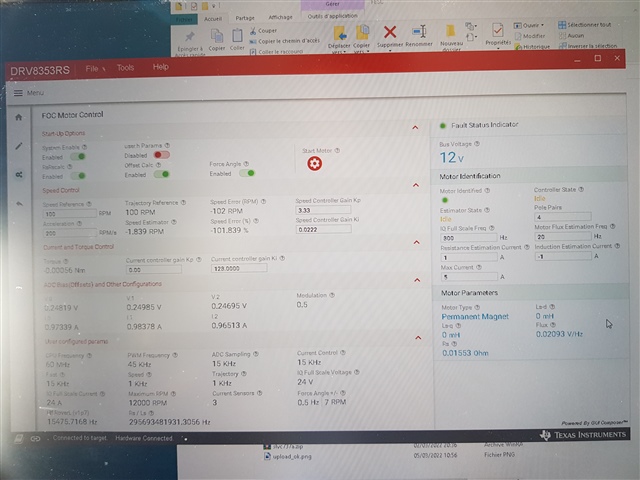640x480 pixels.
Task: Click the Current controller gain Ki field
Action: (x=239, y=269)
